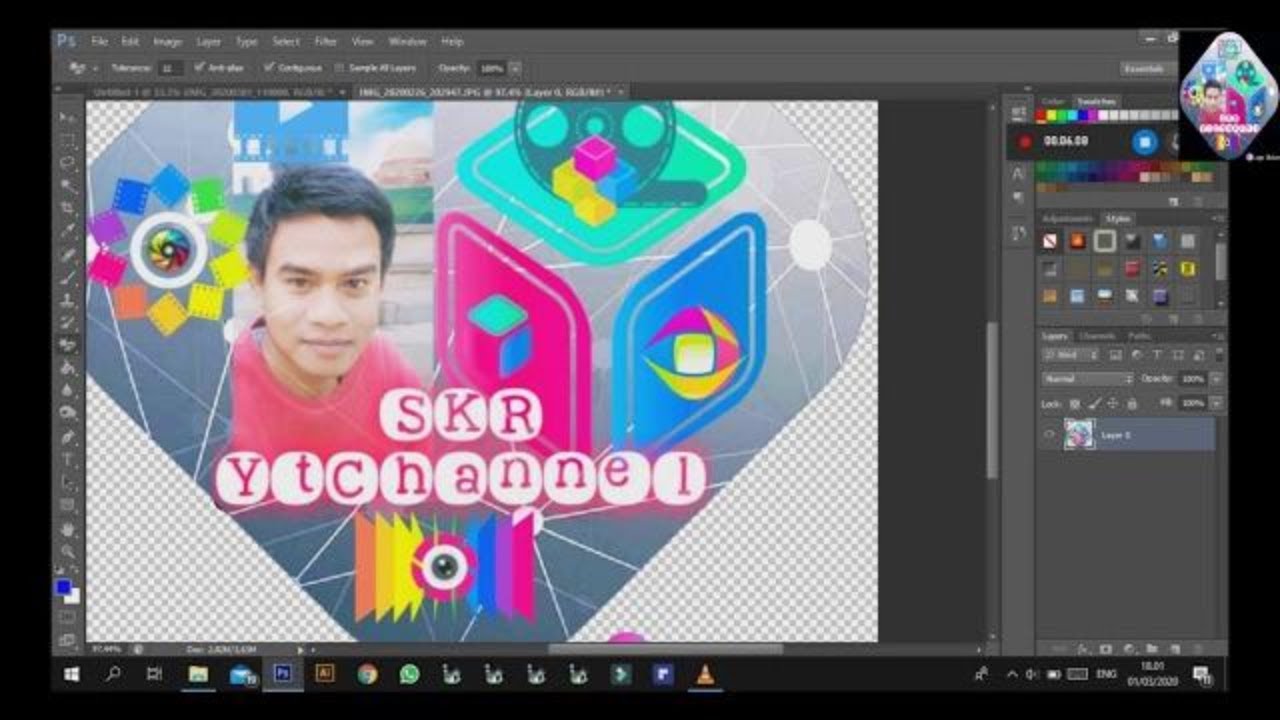This screenshot has height=720, width=1280.
Task: Select the Horizontal Type tool
Action: 68,460
